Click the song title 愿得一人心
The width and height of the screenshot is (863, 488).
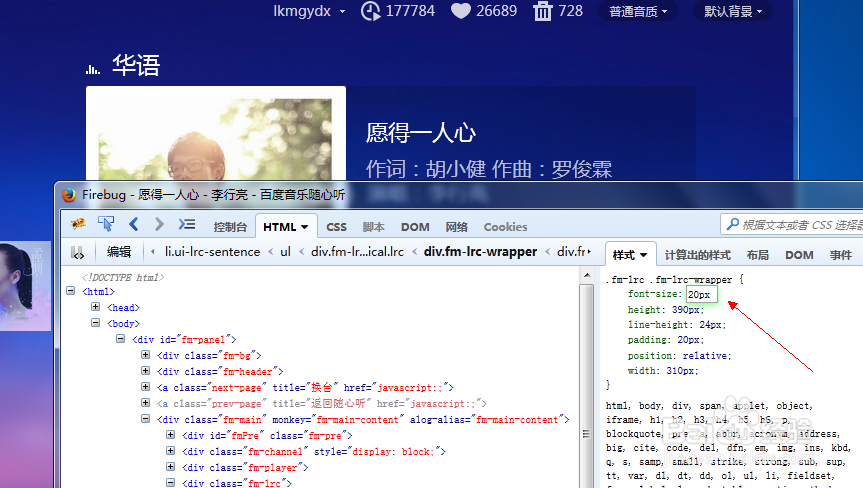[420, 133]
